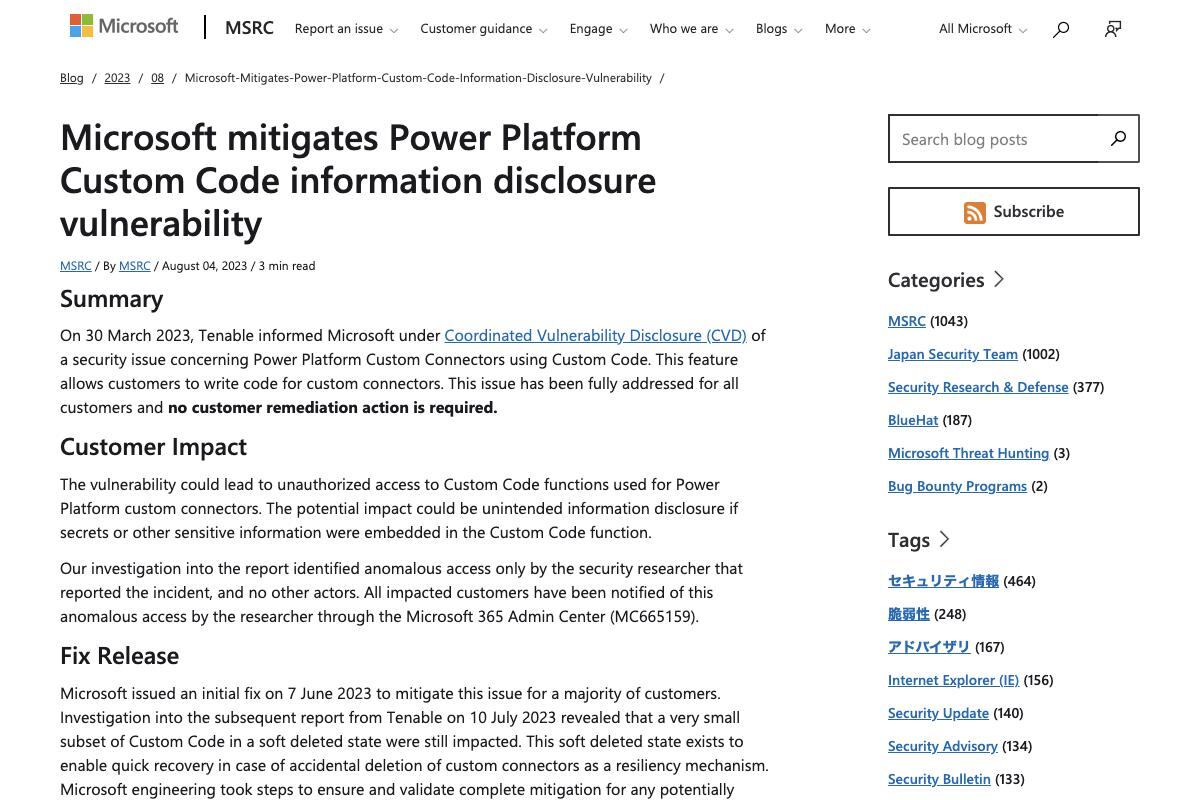Open the More dropdown menu
Image resolution: width=1200 pixels, height=800 pixels.
pos(847,29)
